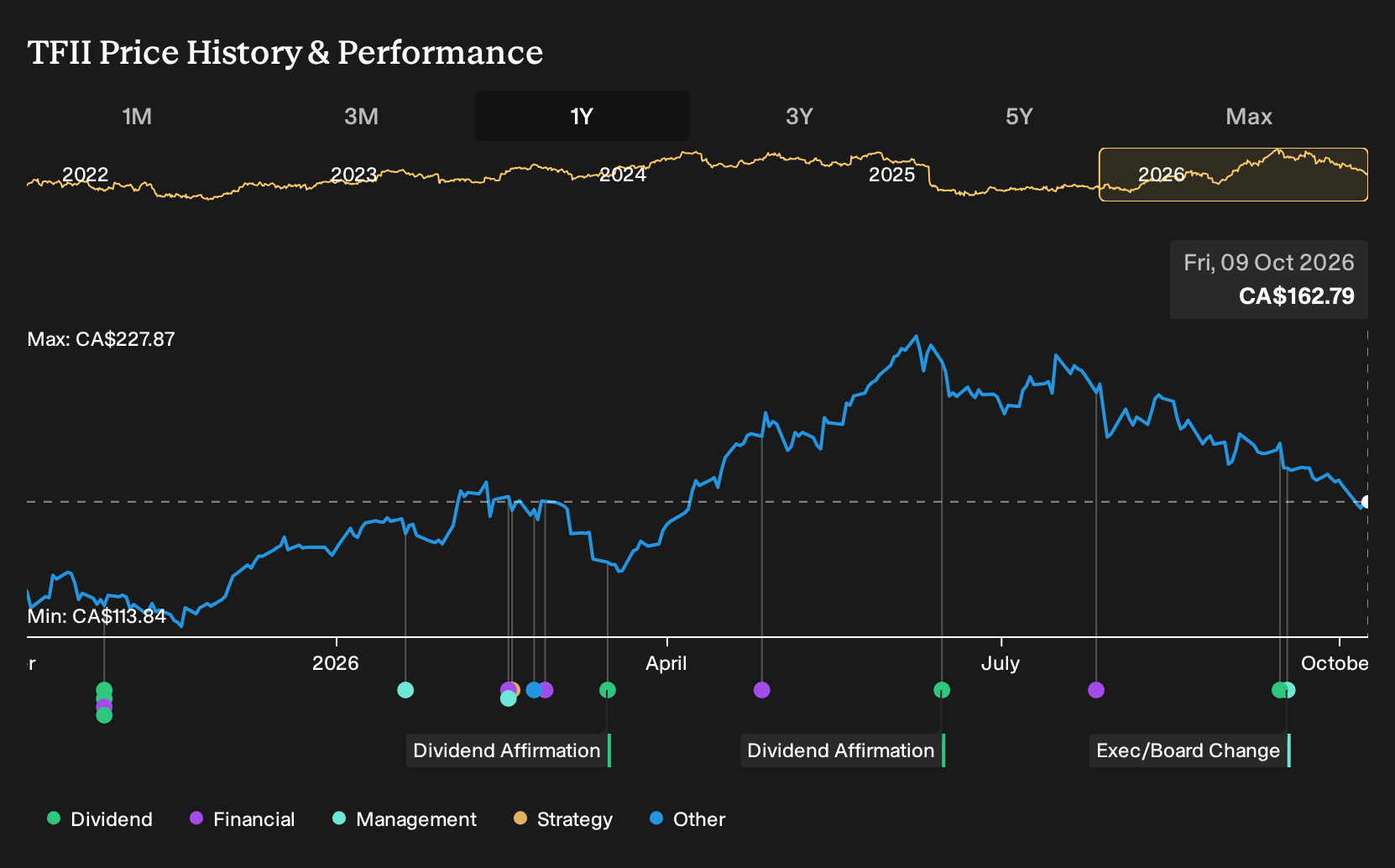This screenshot has width=1395, height=868.
Task: Click the lone teal Management marker after 2026
Action: click(405, 690)
